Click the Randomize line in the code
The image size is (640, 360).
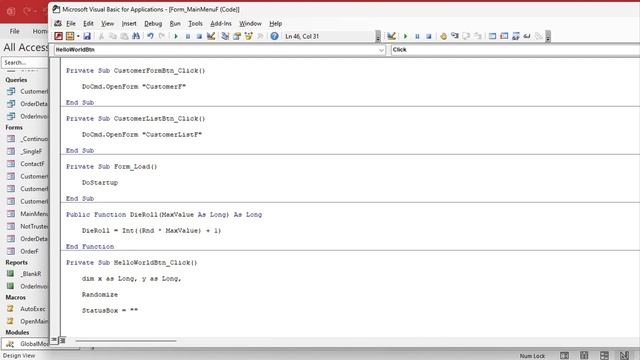[100, 295]
